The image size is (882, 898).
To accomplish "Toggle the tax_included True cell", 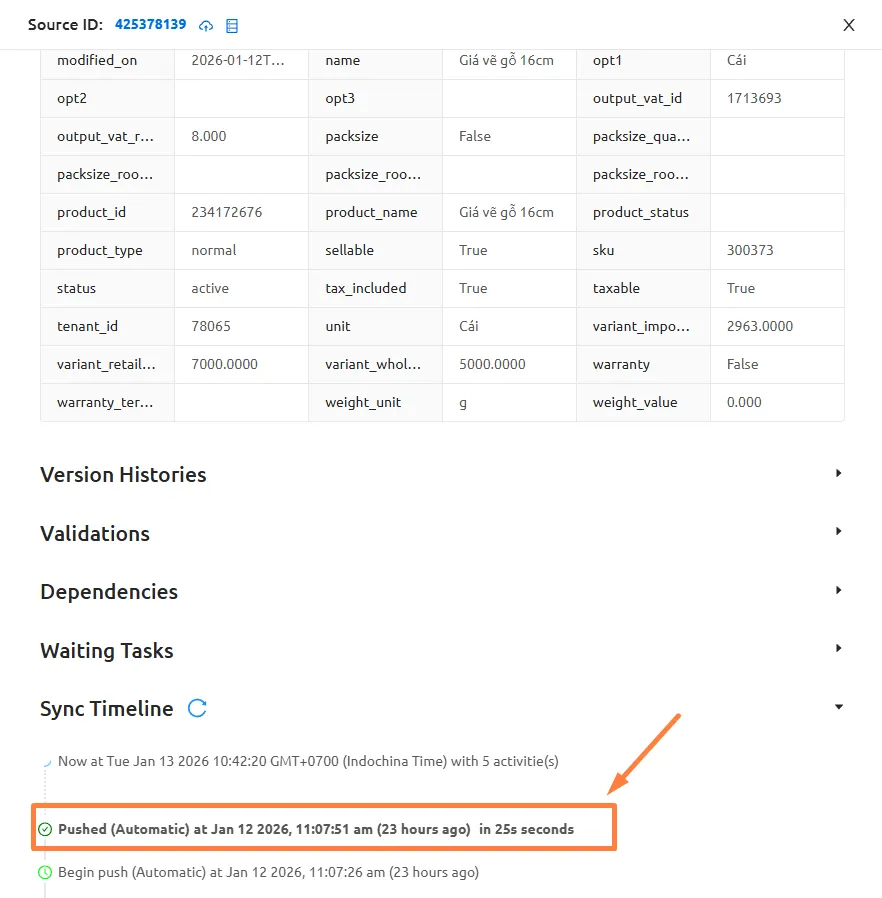I will click(472, 288).
